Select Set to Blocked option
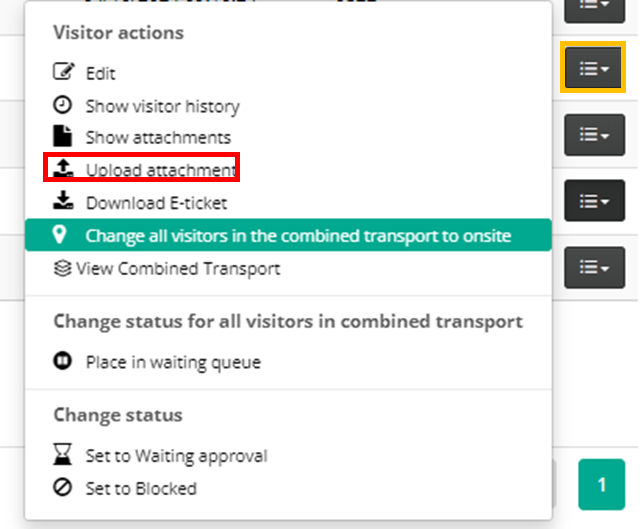This screenshot has height=529, width=644. coord(141,488)
